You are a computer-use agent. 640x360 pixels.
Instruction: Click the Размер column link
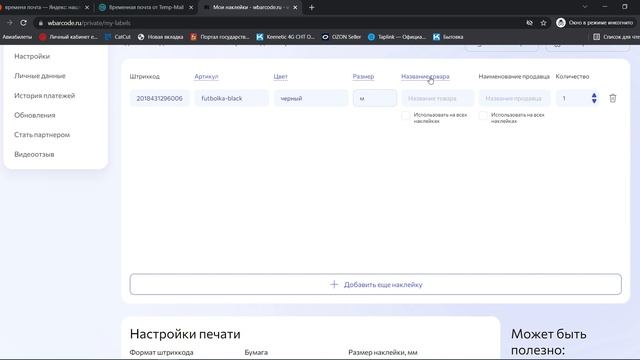(x=363, y=76)
